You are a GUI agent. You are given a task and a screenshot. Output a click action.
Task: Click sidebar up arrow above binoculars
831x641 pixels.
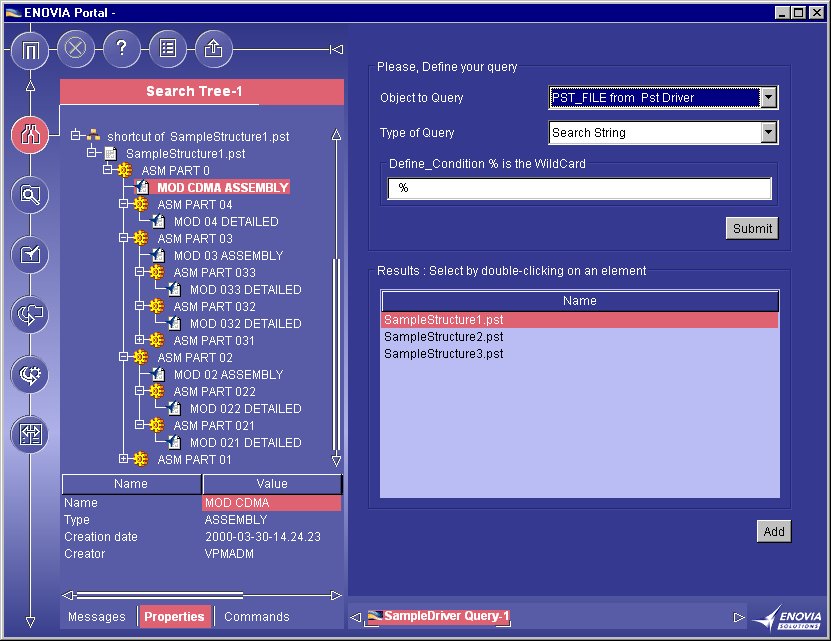[30, 86]
